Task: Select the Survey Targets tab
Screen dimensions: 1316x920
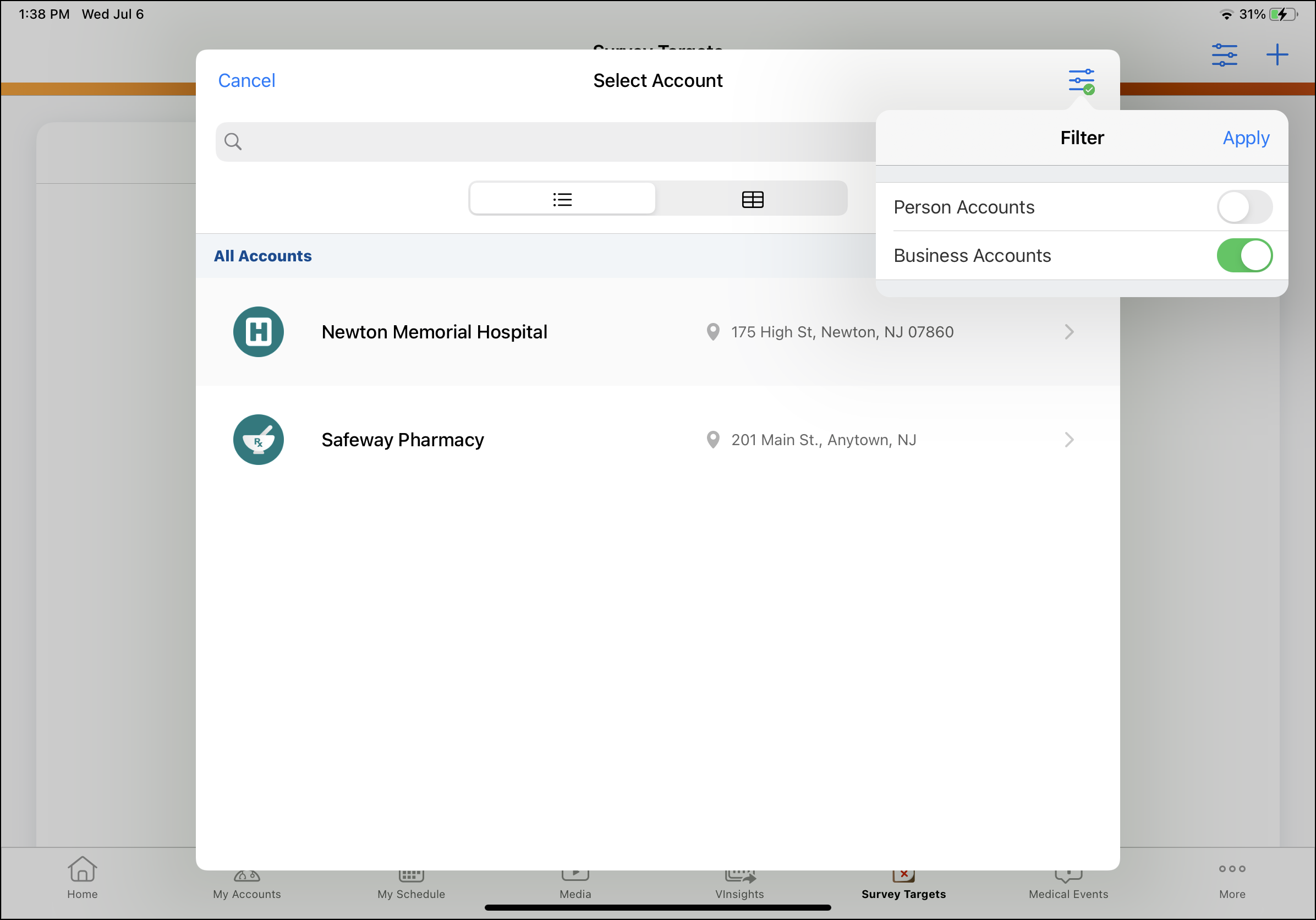Action: (x=903, y=894)
